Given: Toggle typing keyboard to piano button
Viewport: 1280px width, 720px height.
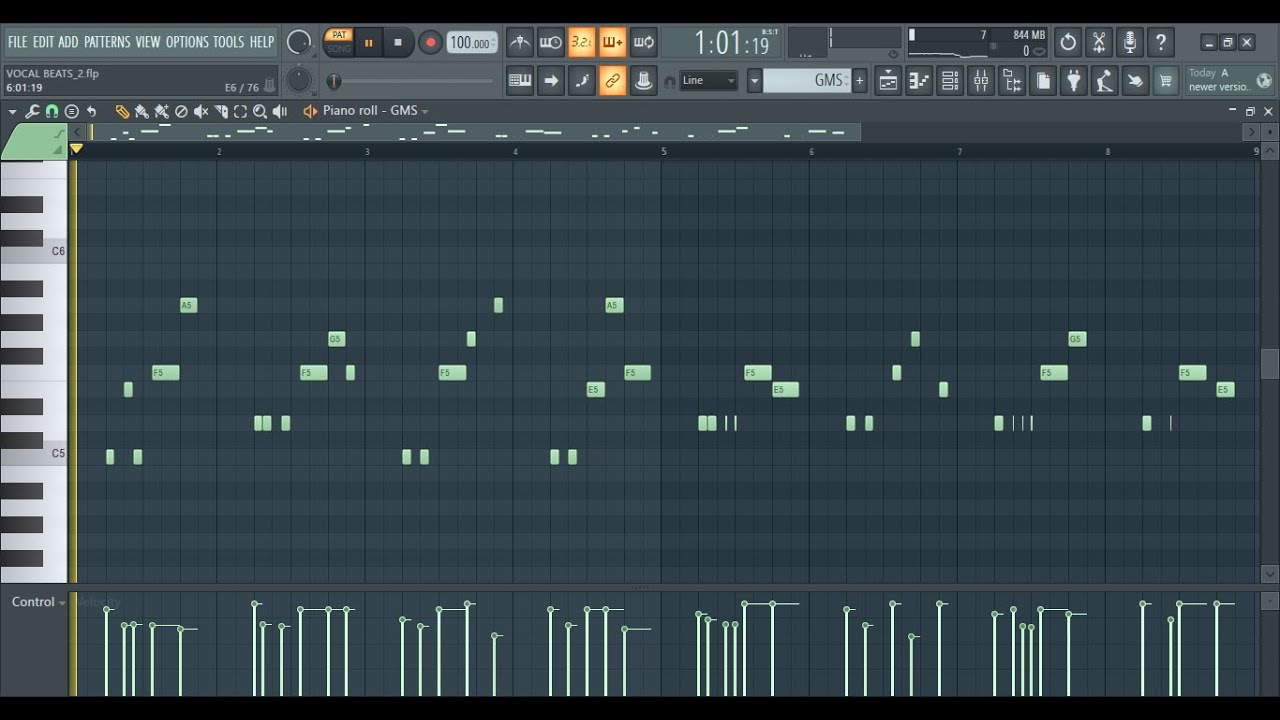Looking at the screenshot, I should (x=520, y=81).
